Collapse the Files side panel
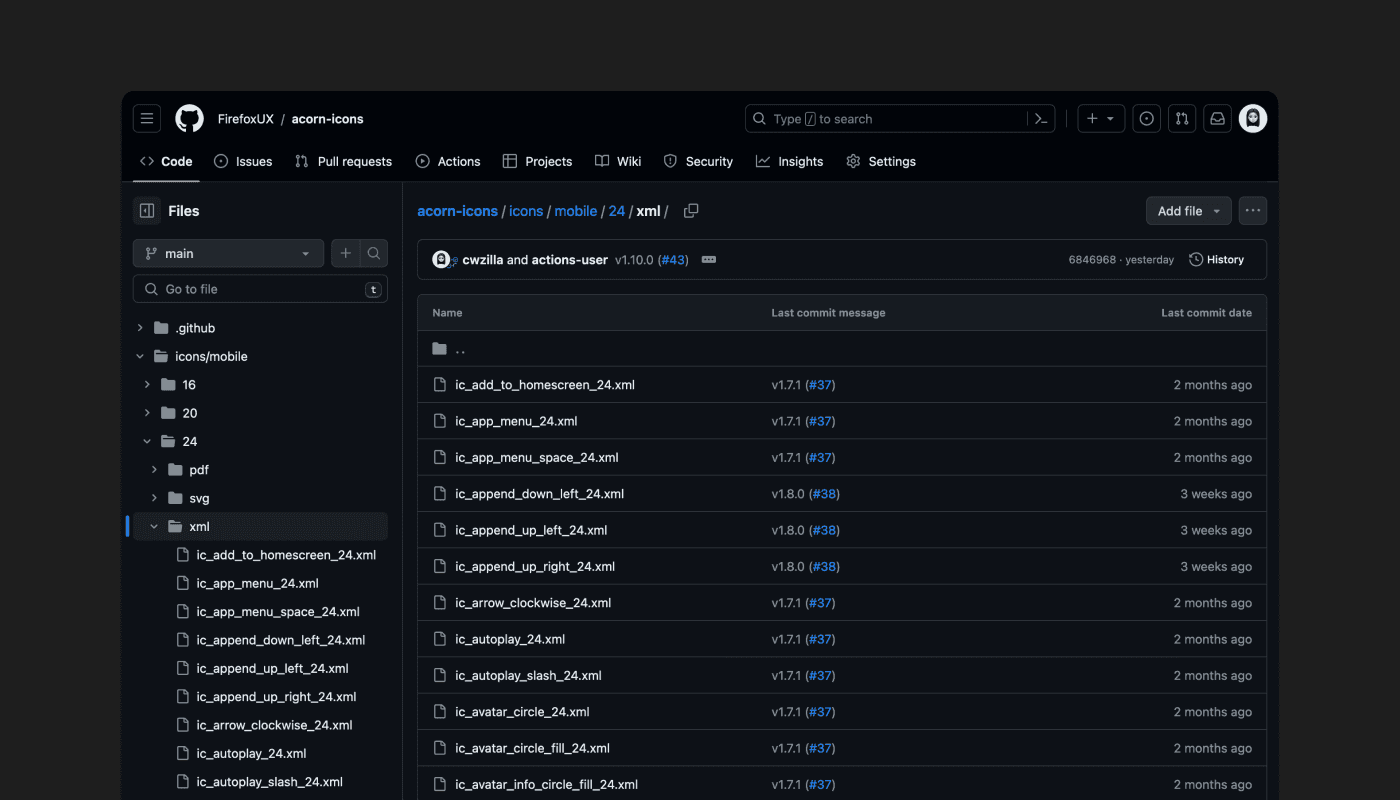Screen dimensions: 1400x800 coord(147,211)
